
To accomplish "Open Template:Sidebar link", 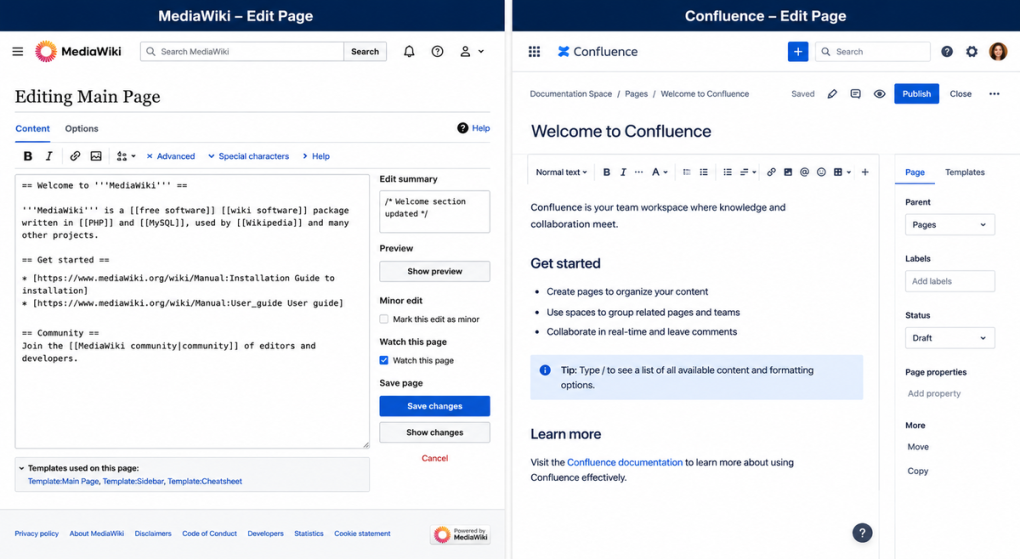I will coord(133,482).
